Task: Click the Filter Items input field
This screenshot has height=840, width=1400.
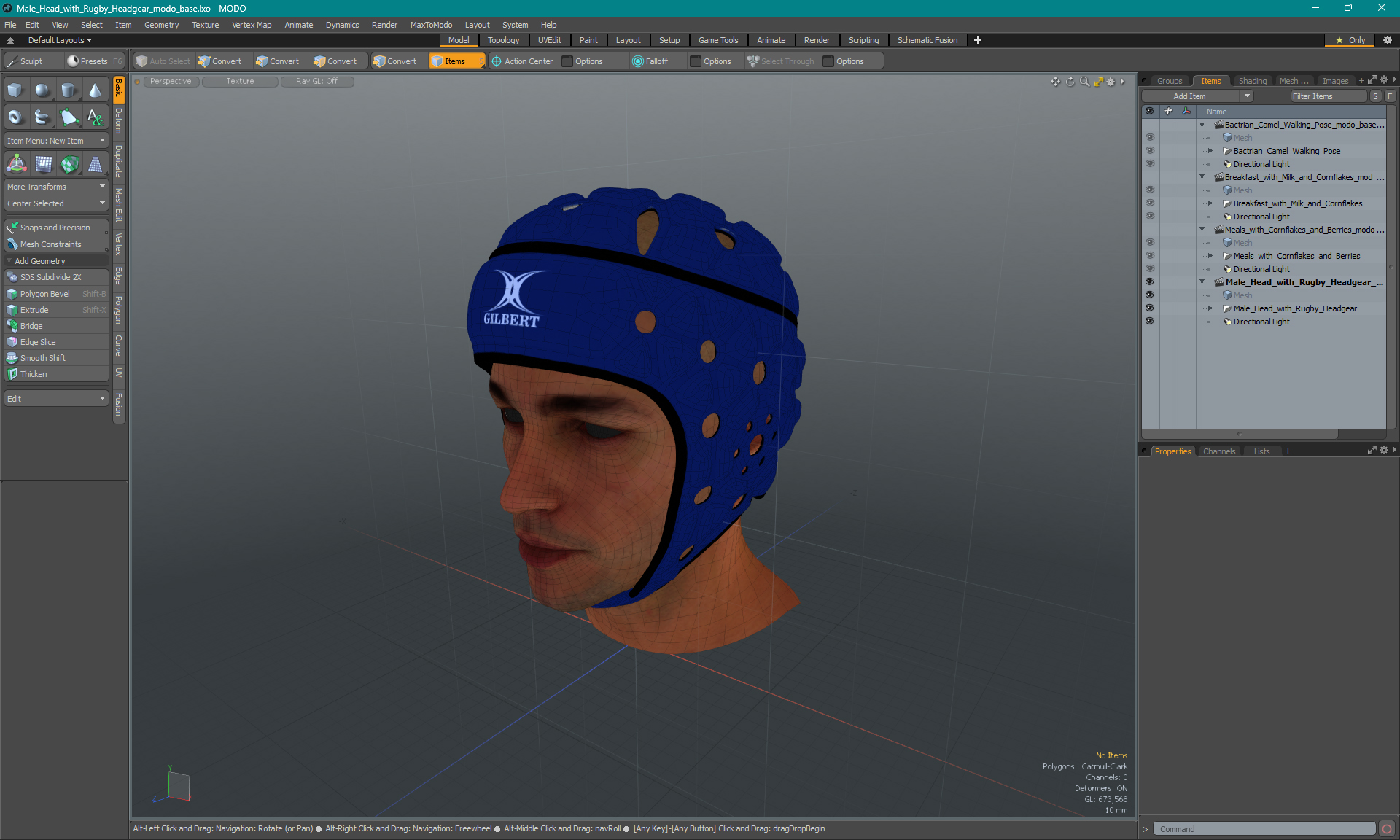Action: 1328,96
